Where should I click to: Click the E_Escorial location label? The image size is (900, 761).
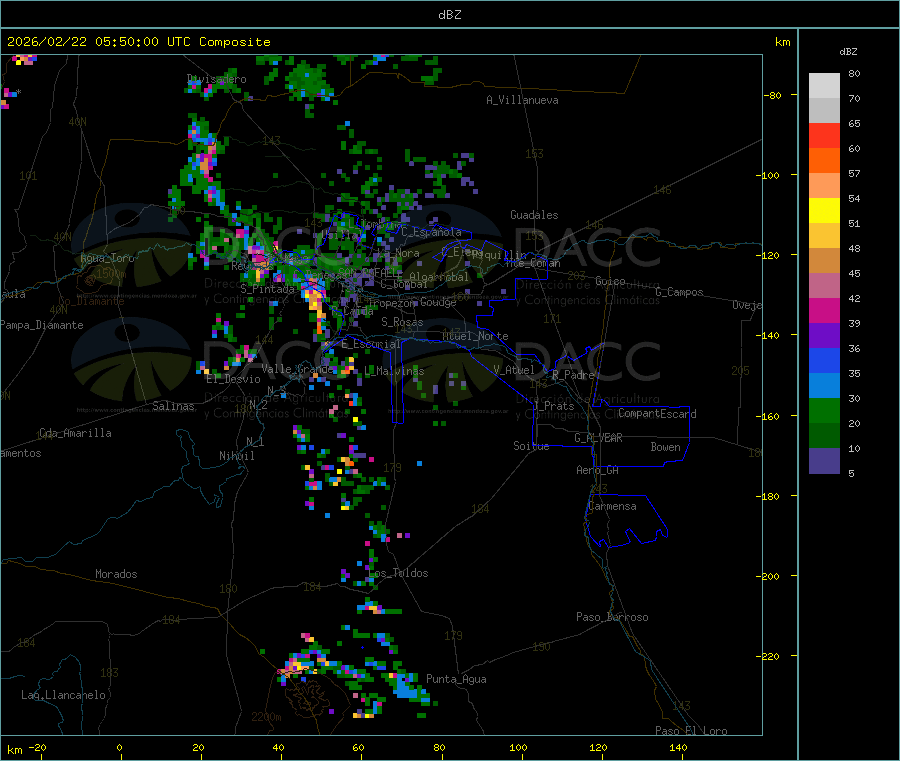click(x=371, y=344)
